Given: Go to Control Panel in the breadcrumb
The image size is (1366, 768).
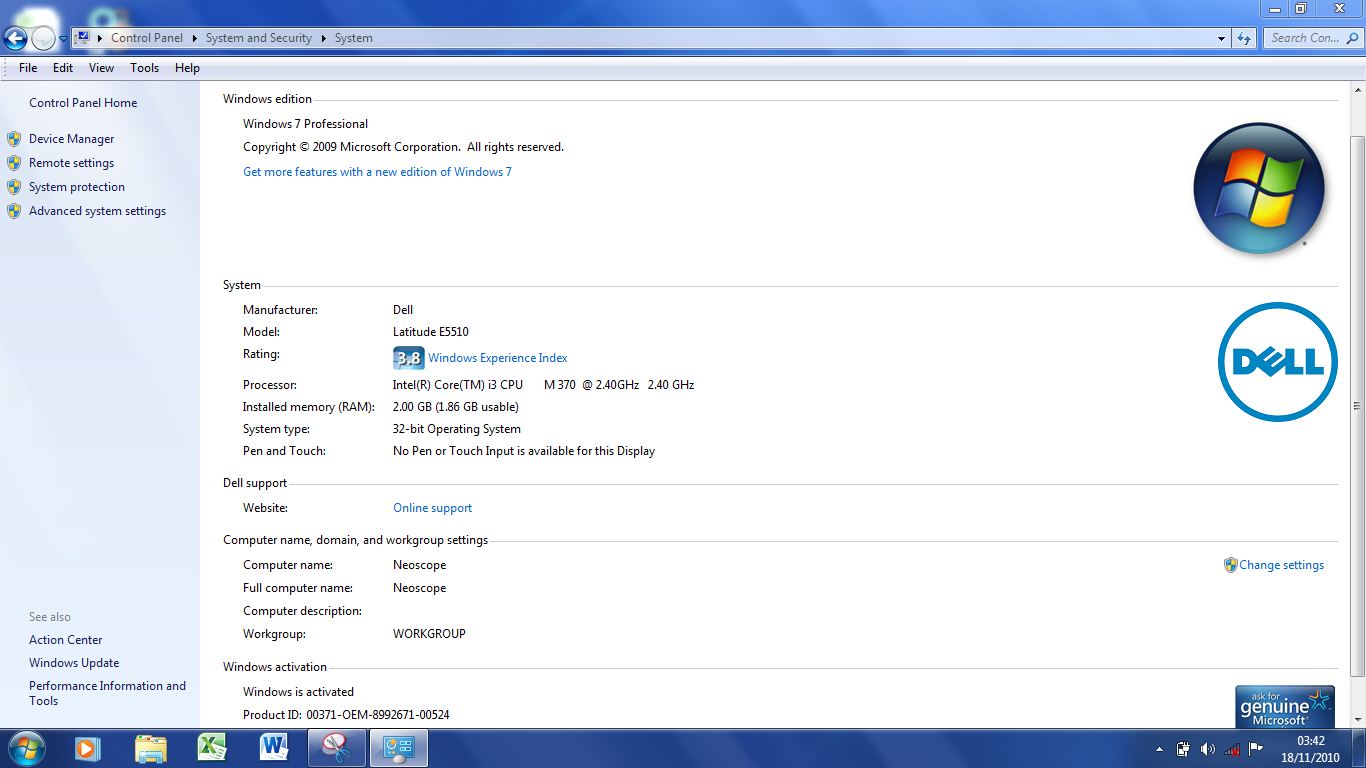Looking at the screenshot, I should (x=147, y=38).
